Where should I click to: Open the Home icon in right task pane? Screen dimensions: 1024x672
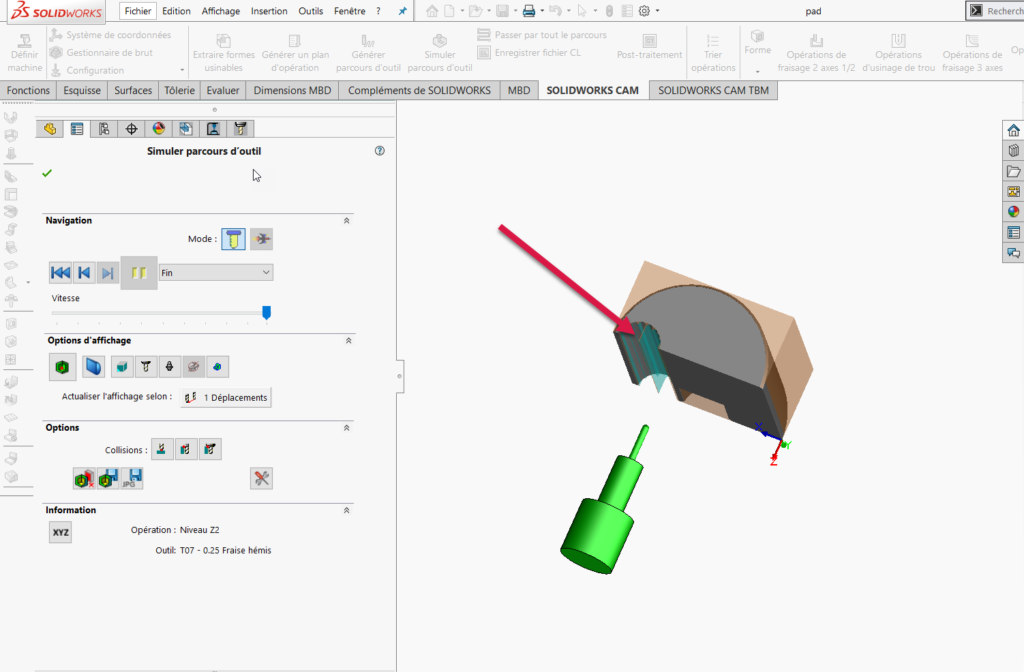1013,130
